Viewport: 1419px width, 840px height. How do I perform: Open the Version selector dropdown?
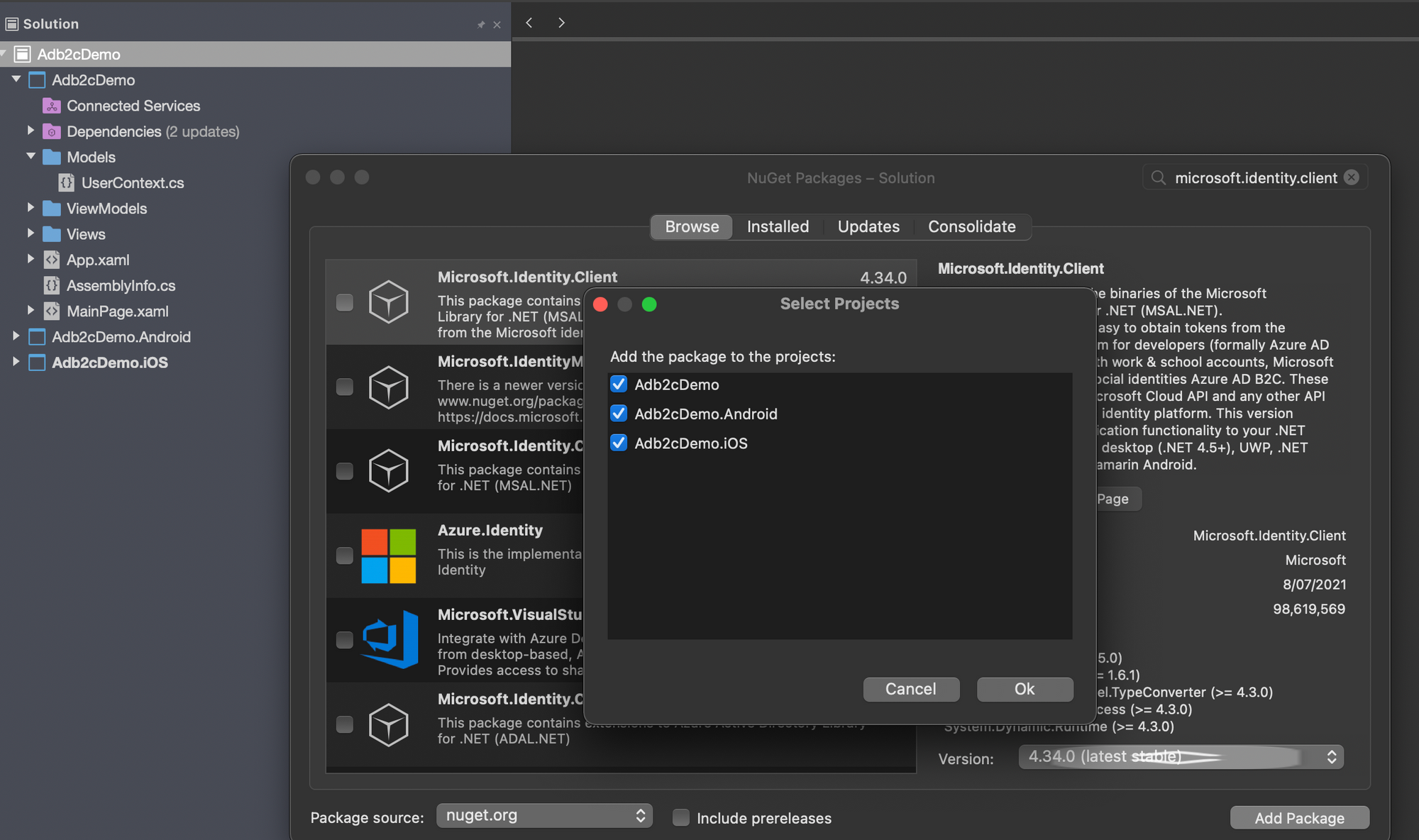pos(1181,757)
